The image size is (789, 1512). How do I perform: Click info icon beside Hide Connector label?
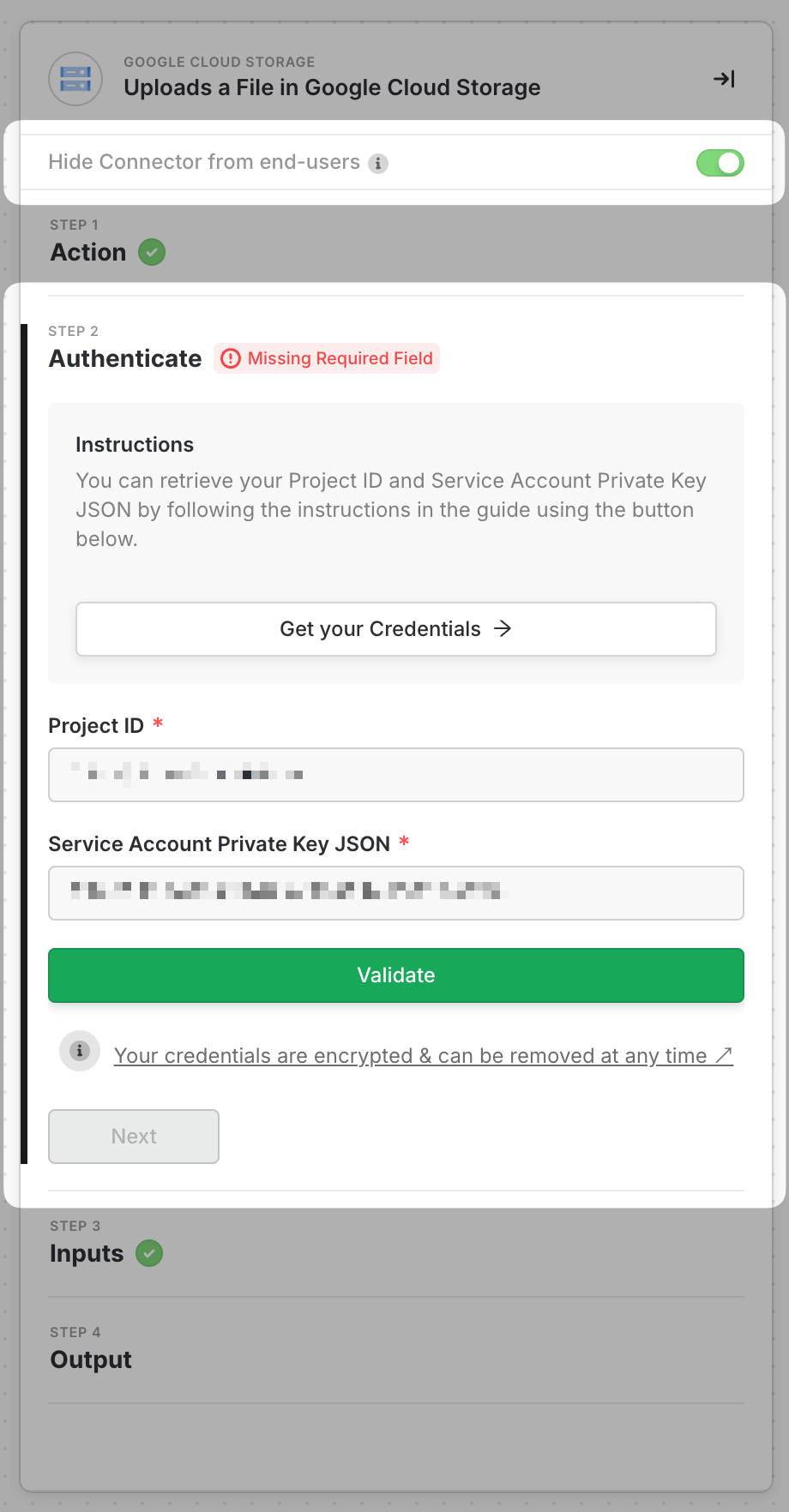(x=378, y=163)
